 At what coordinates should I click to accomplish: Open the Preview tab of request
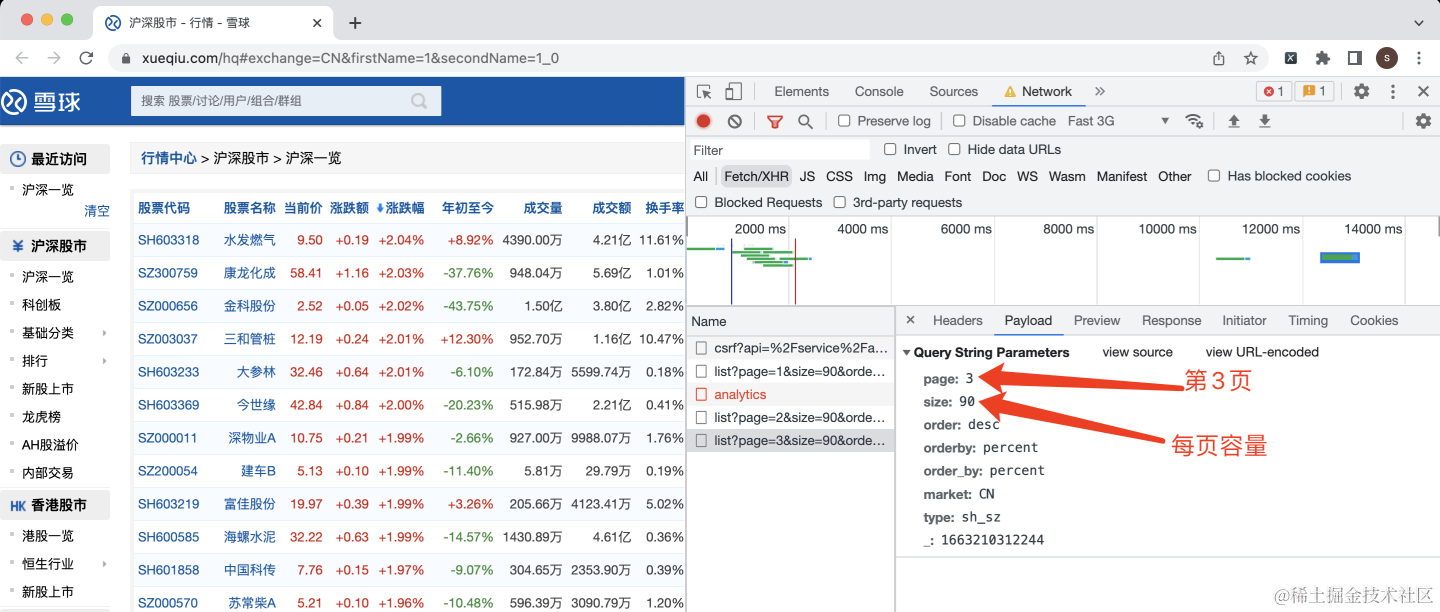[1097, 320]
